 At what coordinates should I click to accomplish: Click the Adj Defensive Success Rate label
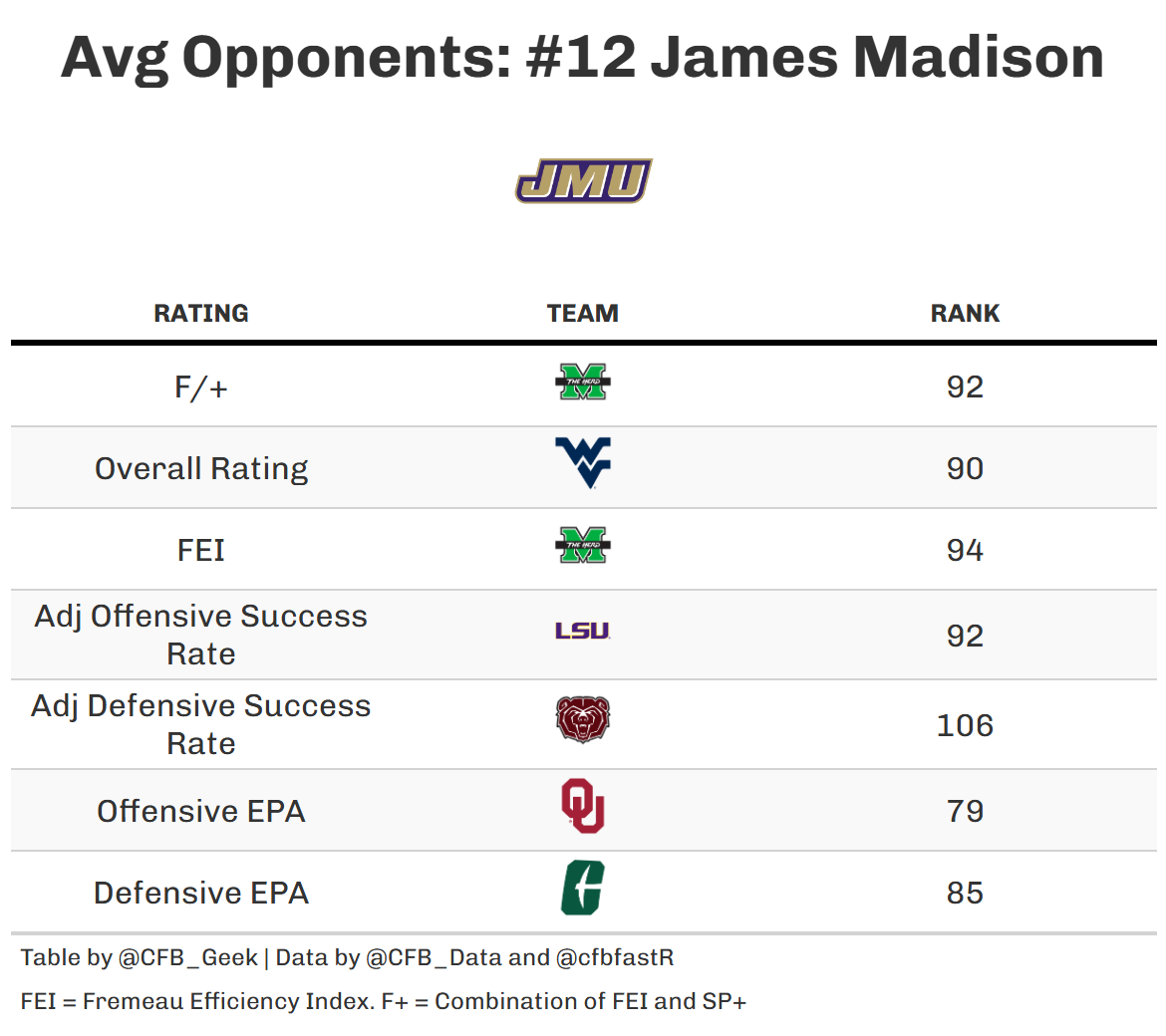click(x=201, y=724)
